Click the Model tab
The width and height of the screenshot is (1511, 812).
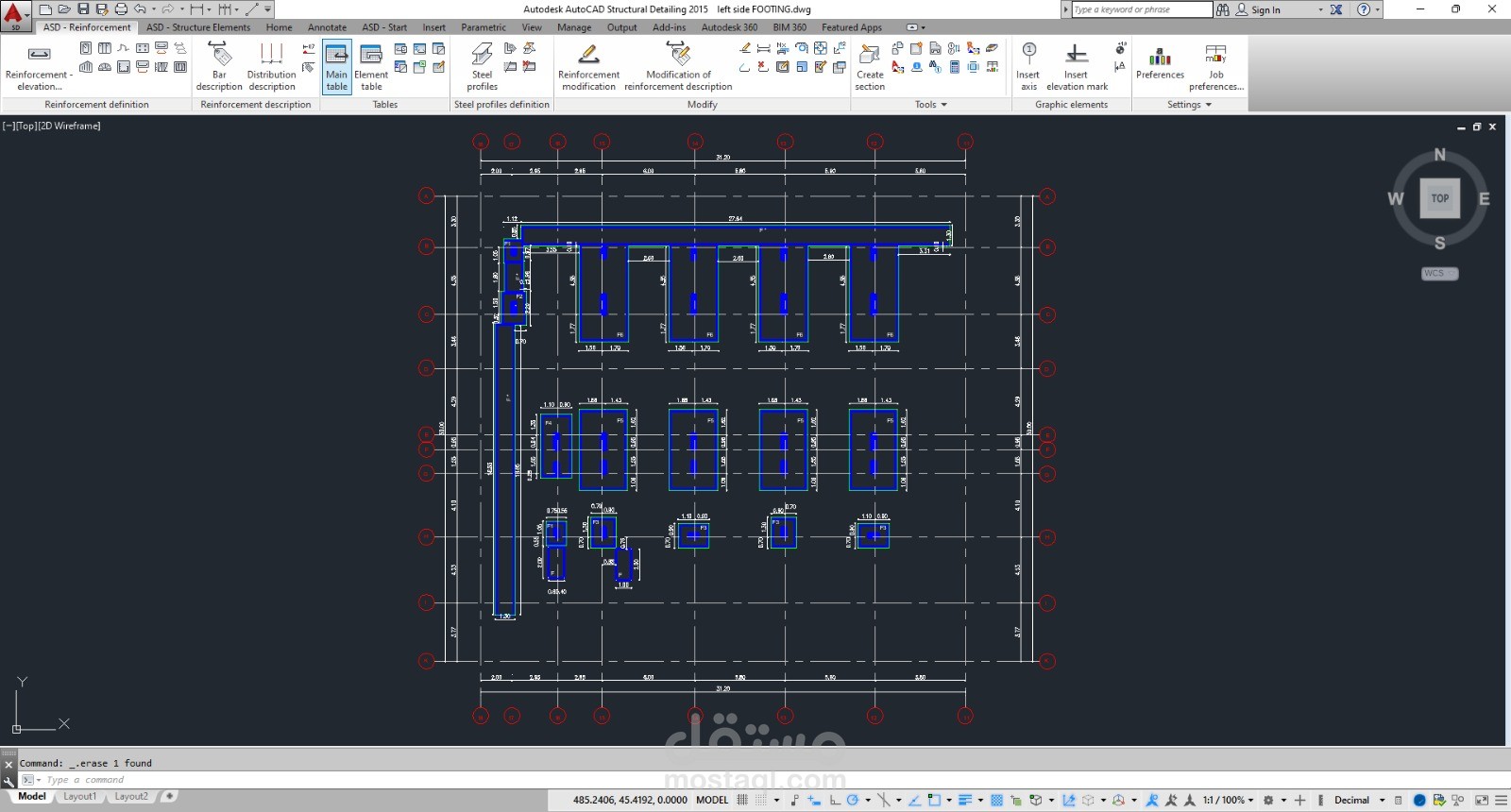point(31,797)
